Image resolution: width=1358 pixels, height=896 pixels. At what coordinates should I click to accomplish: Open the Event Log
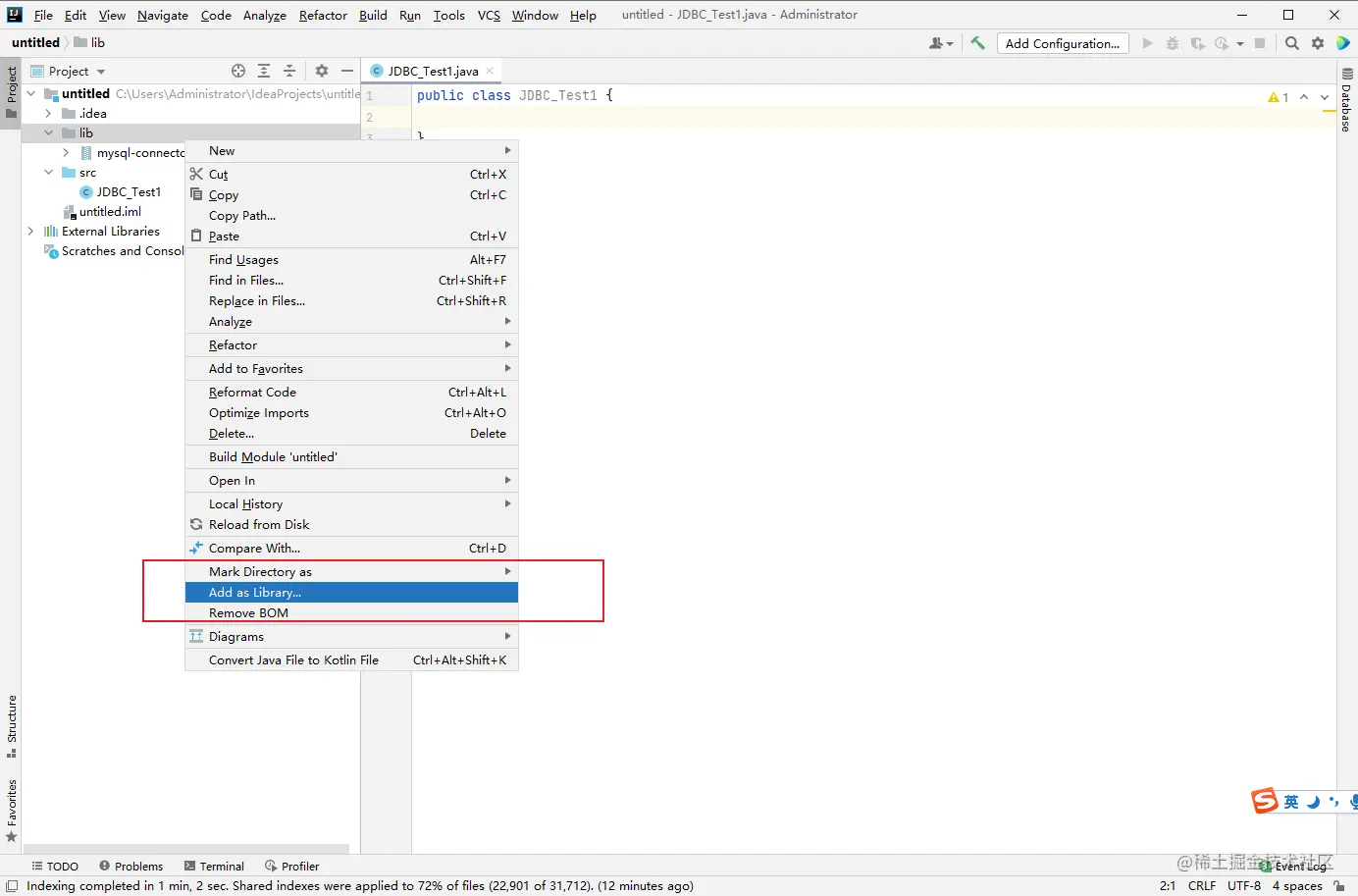click(1293, 866)
